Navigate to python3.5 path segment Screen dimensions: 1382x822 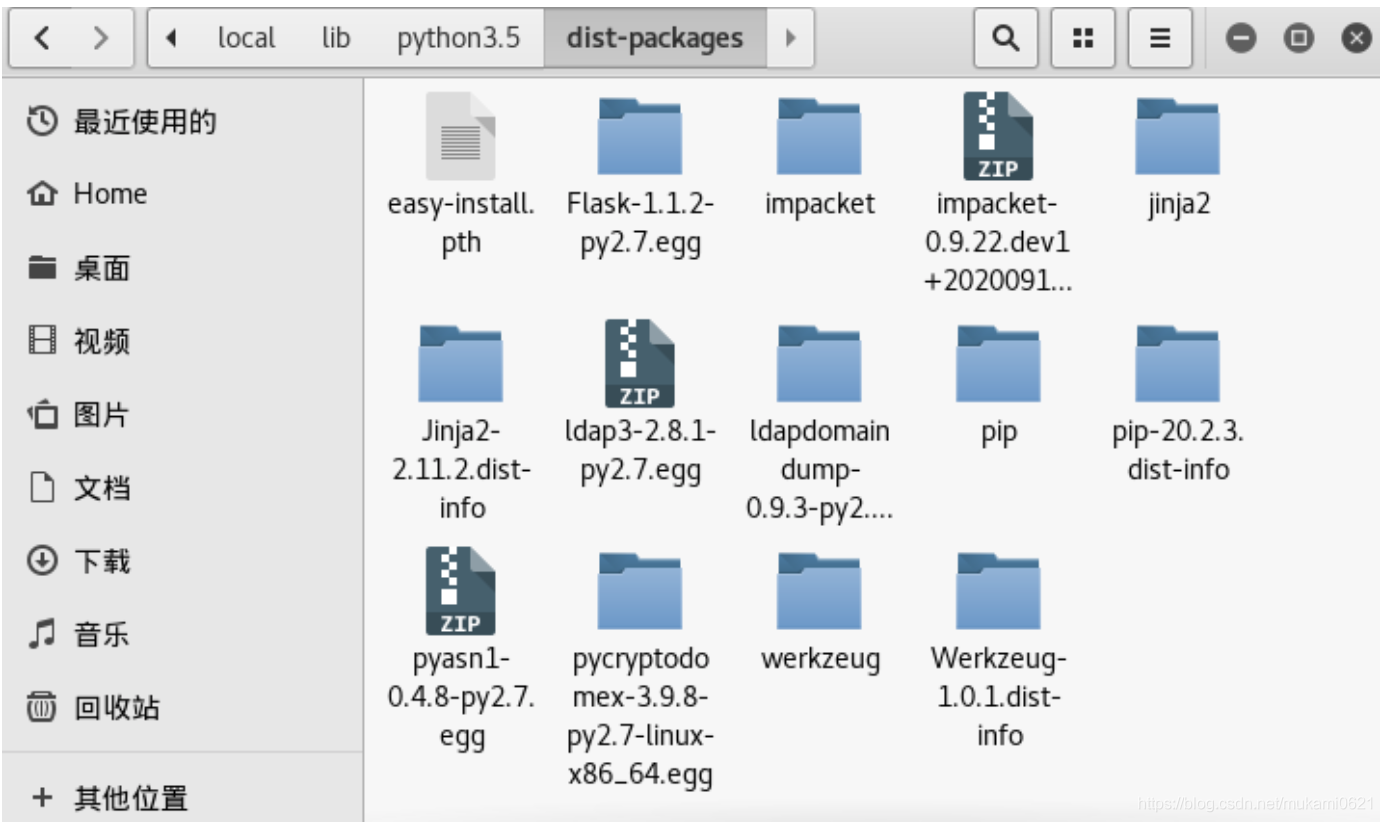tap(458, 38)
